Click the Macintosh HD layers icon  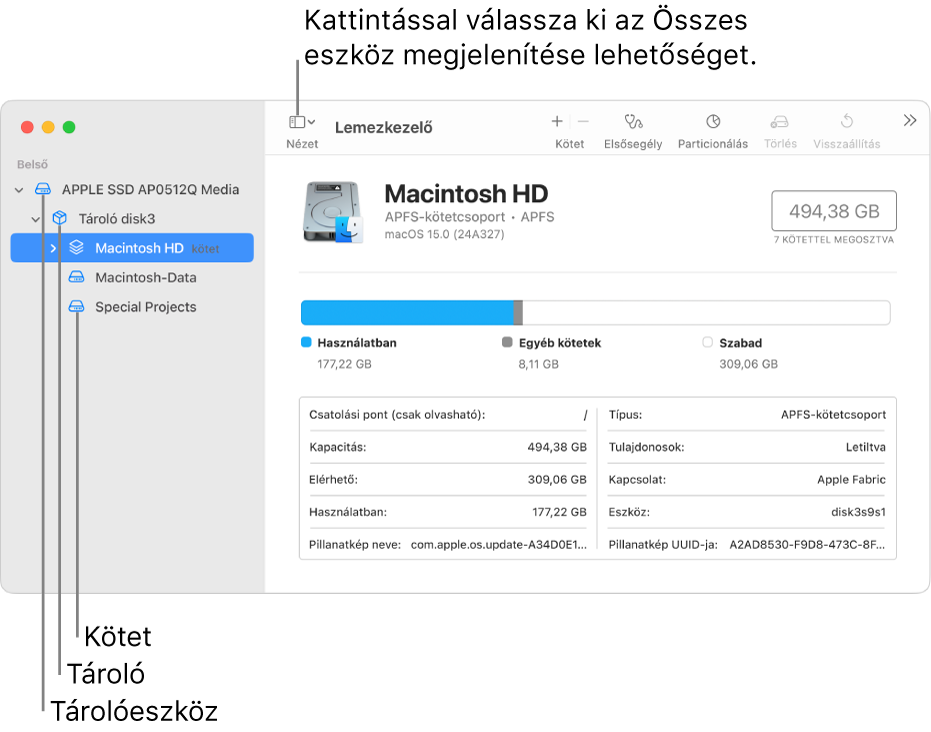76,247
